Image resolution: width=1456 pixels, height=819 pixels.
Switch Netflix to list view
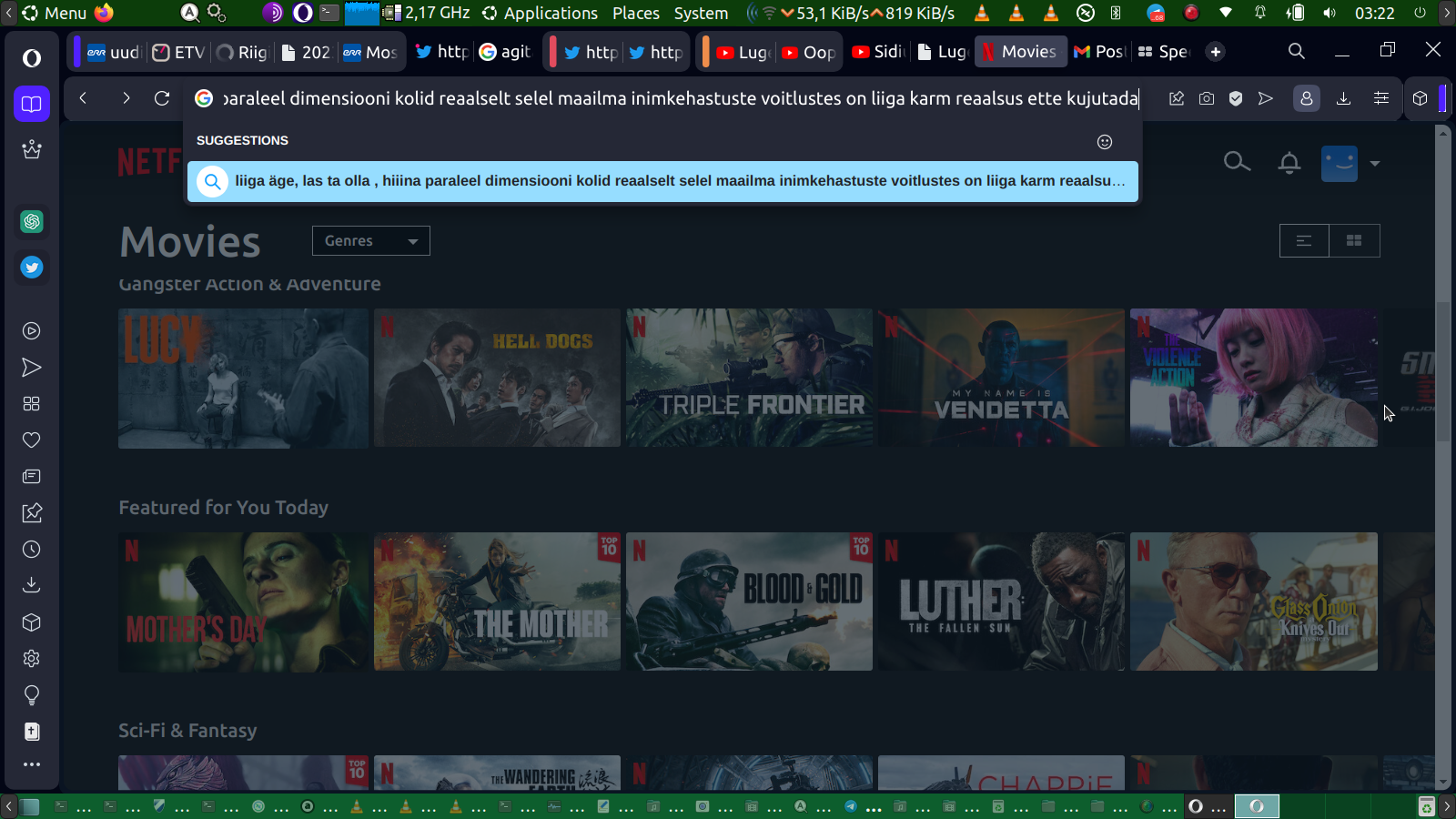pos(1304,240)
